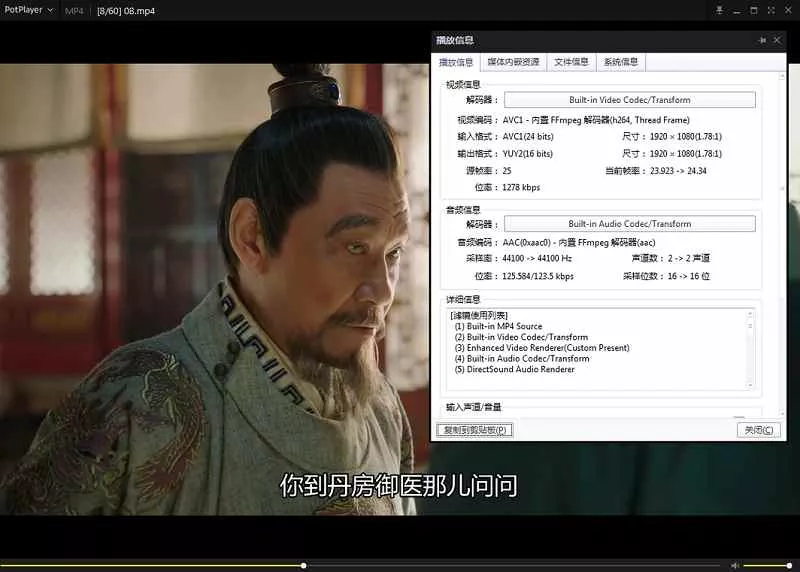Switch to the 媒体内嵌资源 tab
Screen dimensions: 800x572
513,62
